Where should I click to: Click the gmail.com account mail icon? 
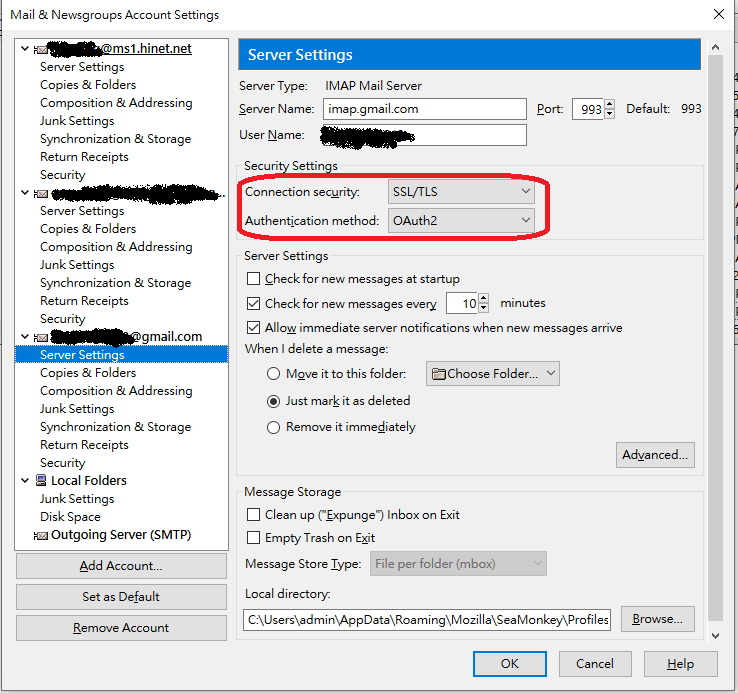click(41, 338)
